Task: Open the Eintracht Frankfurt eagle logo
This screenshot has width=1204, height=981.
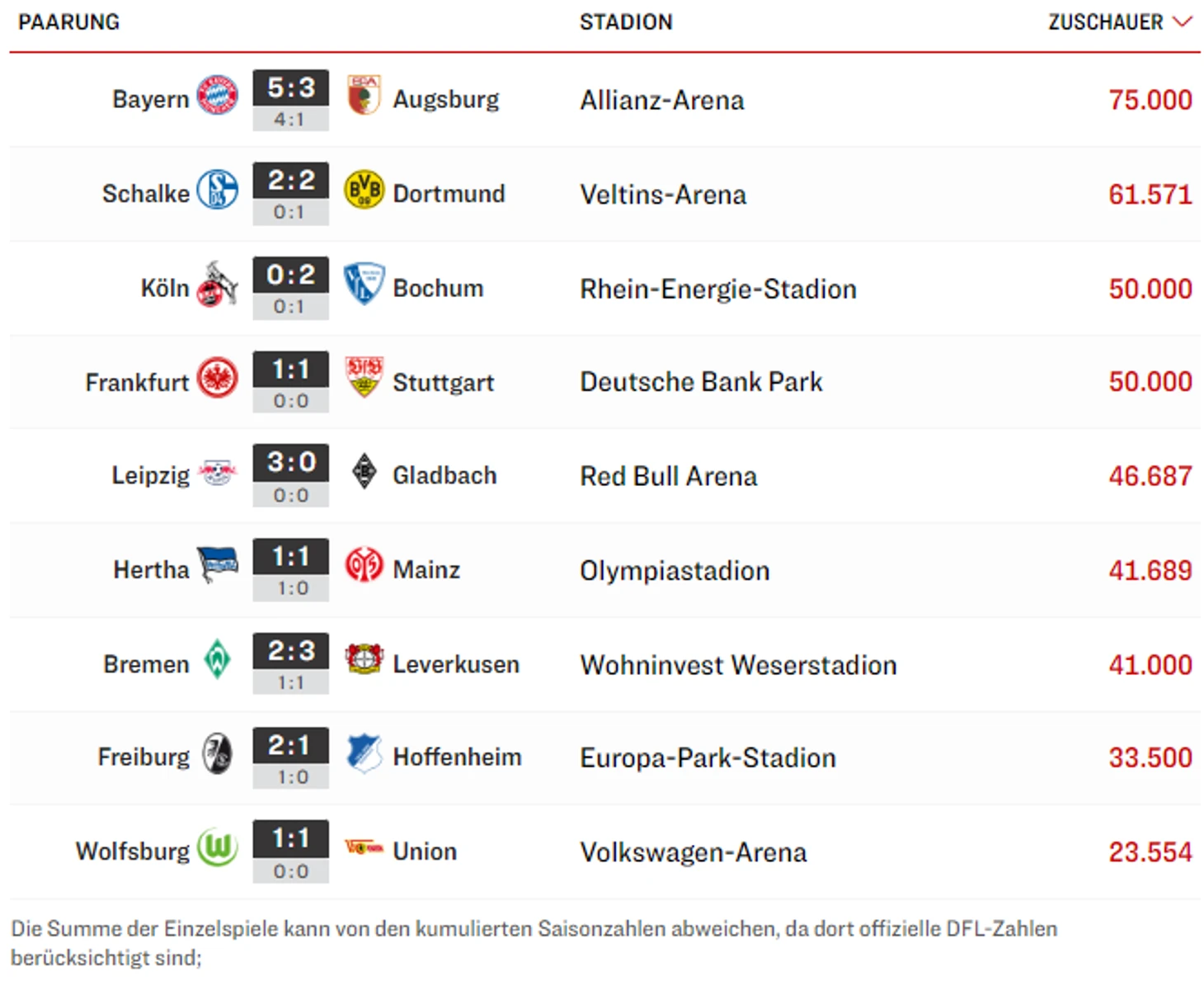Action: pyautogui.click(x=218, y=378)
